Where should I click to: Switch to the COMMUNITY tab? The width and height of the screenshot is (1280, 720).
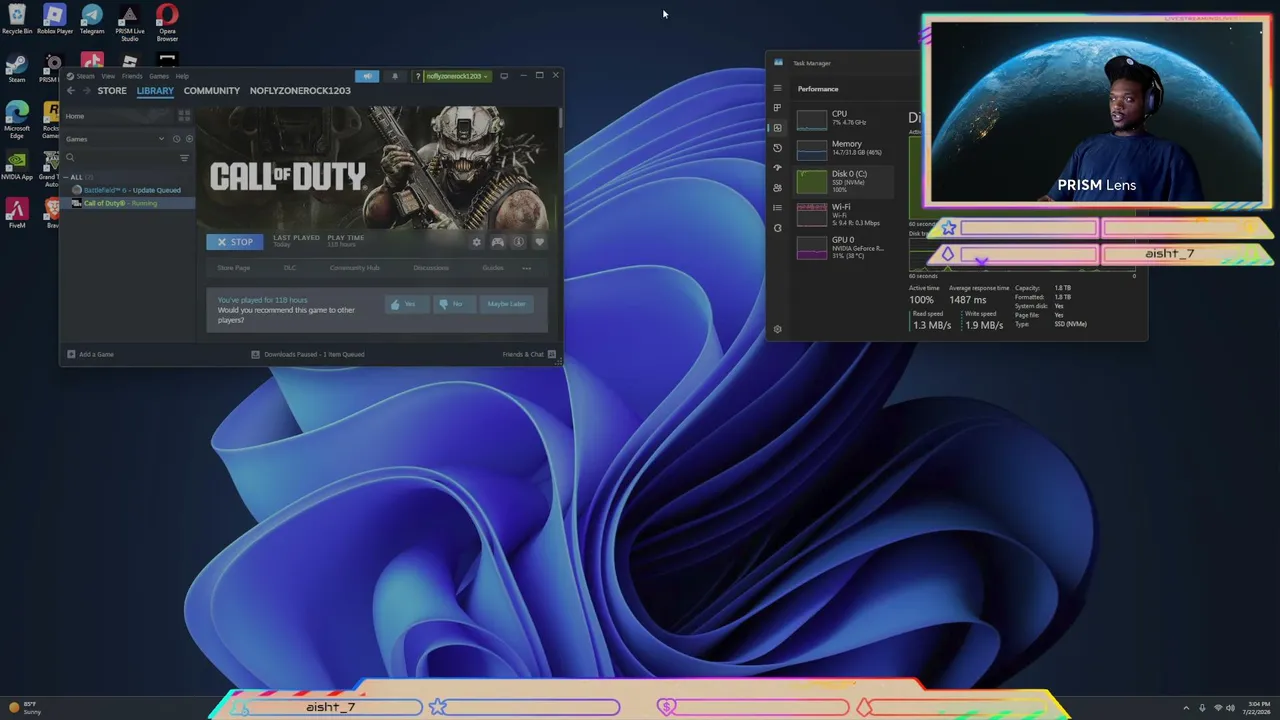pyautogui.click(x=212, y=91)
